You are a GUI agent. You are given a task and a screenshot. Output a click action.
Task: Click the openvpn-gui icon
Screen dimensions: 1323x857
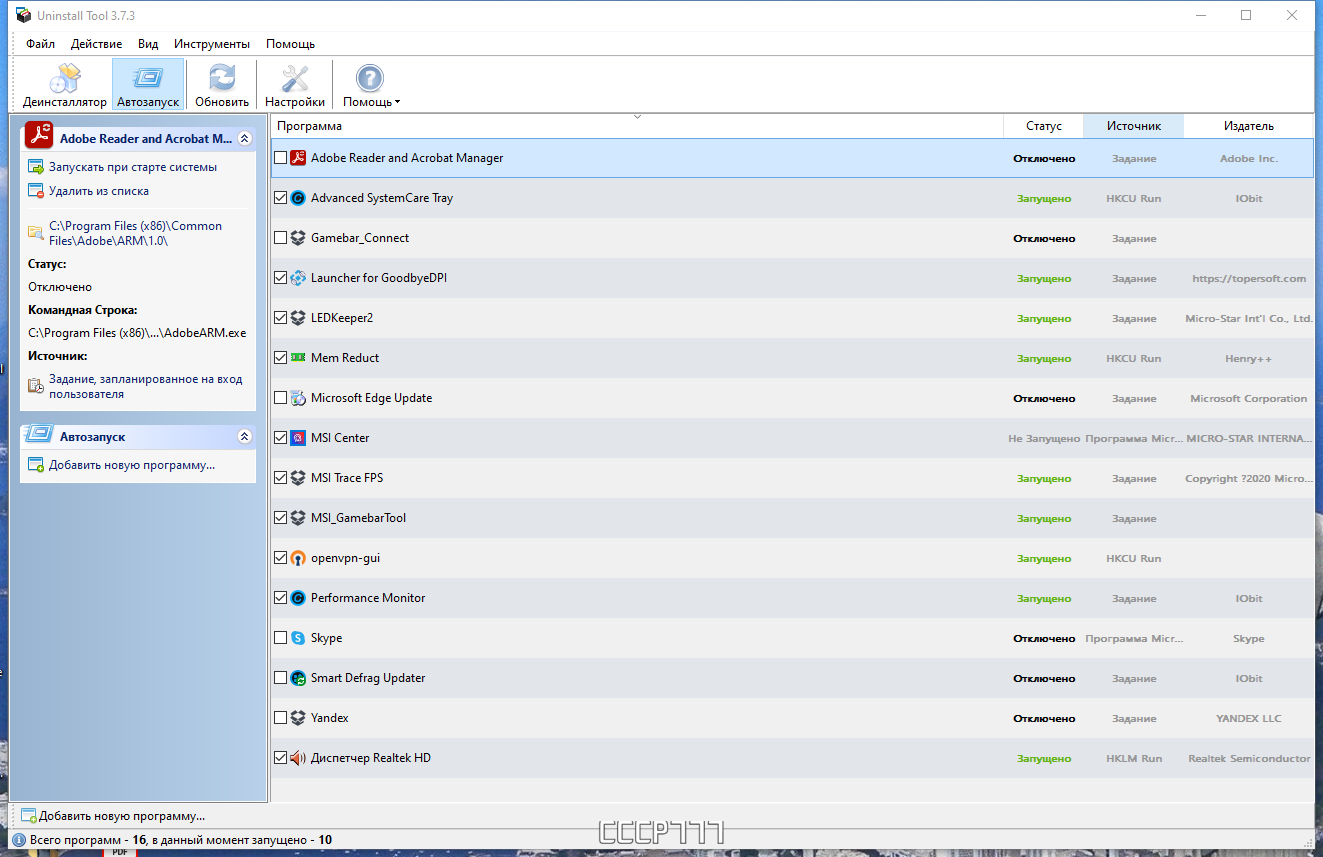(297, 558)
